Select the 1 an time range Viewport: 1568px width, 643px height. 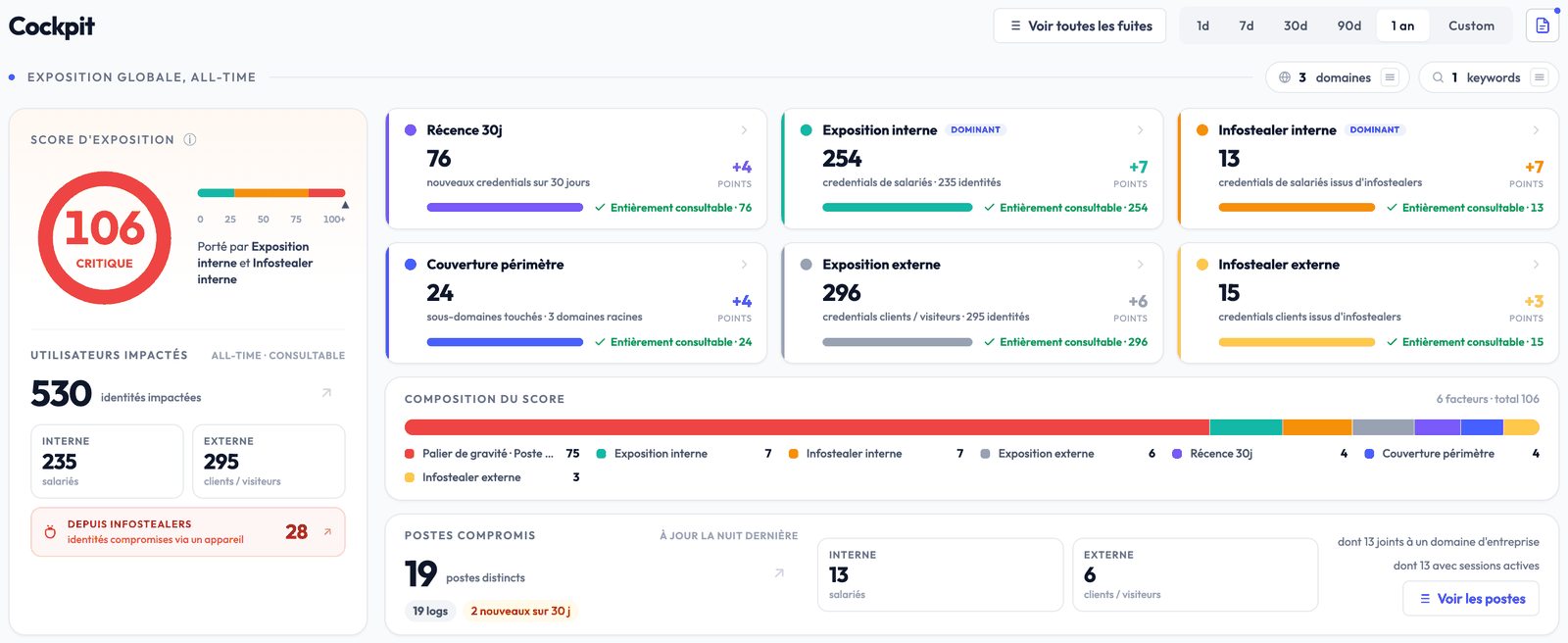click(x=1402, y=25)
